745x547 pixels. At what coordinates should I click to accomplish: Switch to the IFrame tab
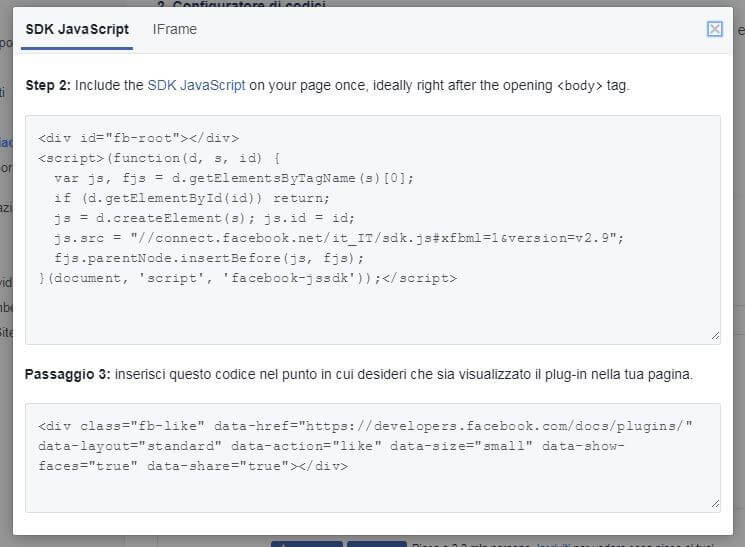tap(174, 29)
